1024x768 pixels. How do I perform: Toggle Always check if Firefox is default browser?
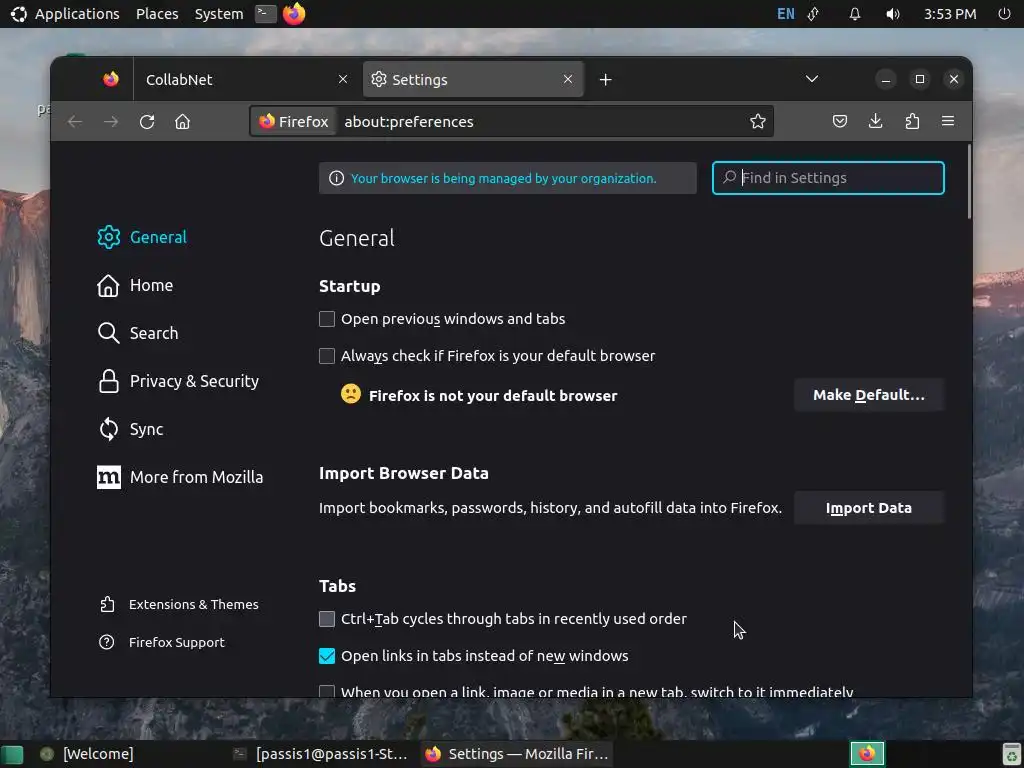coord(327,356)
